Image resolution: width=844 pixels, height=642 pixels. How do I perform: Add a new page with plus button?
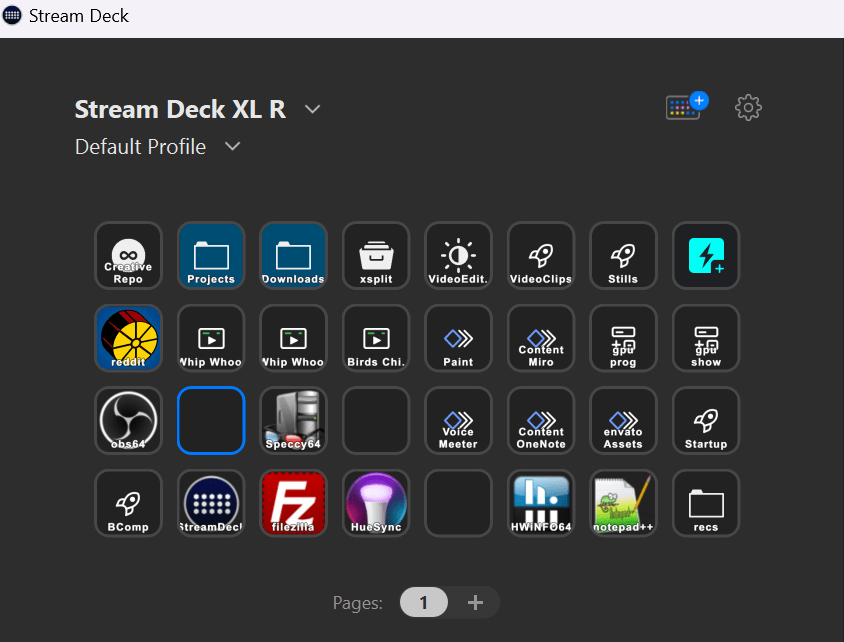[475, 602]
